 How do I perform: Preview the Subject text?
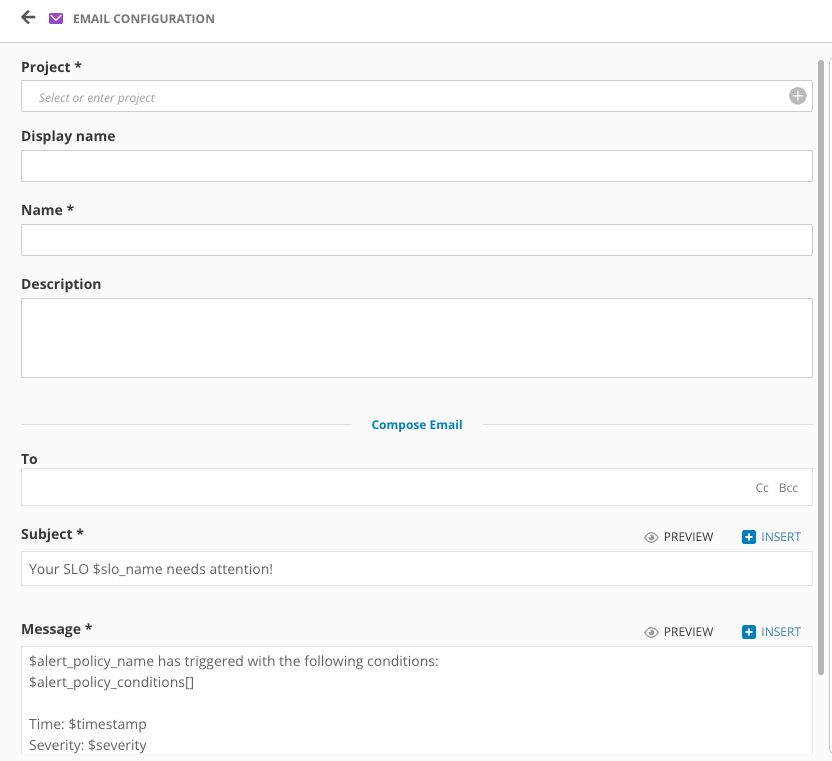[688, 537]
